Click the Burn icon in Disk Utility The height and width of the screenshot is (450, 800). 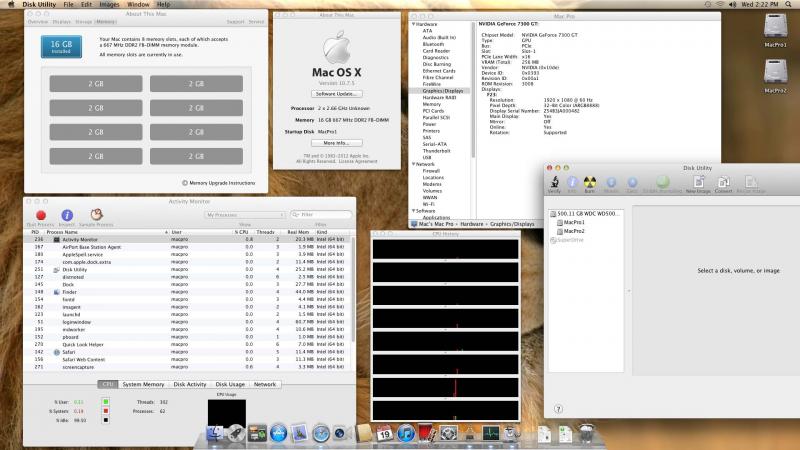click(x=591, y=182)
